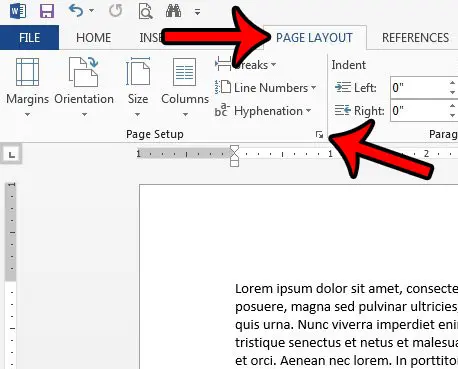Undo the last action
458x369 pixels.
coord(76,11)
